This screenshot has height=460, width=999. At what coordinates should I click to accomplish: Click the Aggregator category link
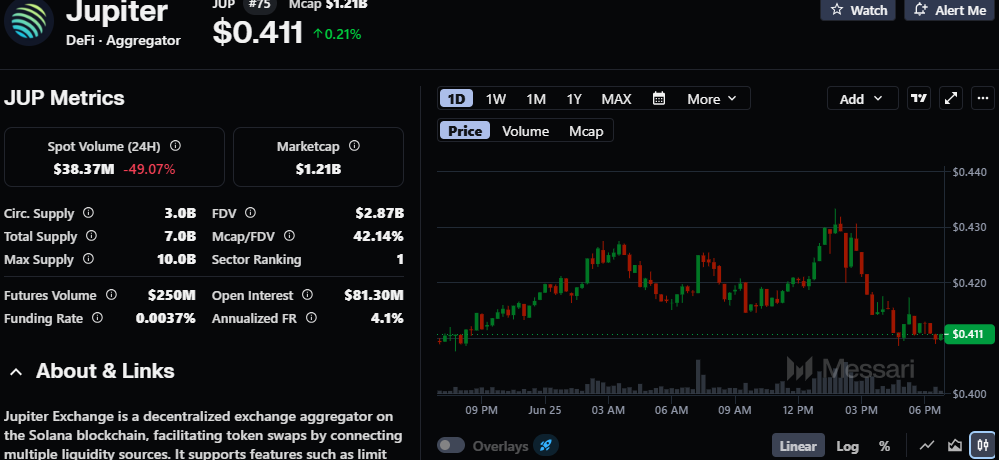(x=143, y=40)
